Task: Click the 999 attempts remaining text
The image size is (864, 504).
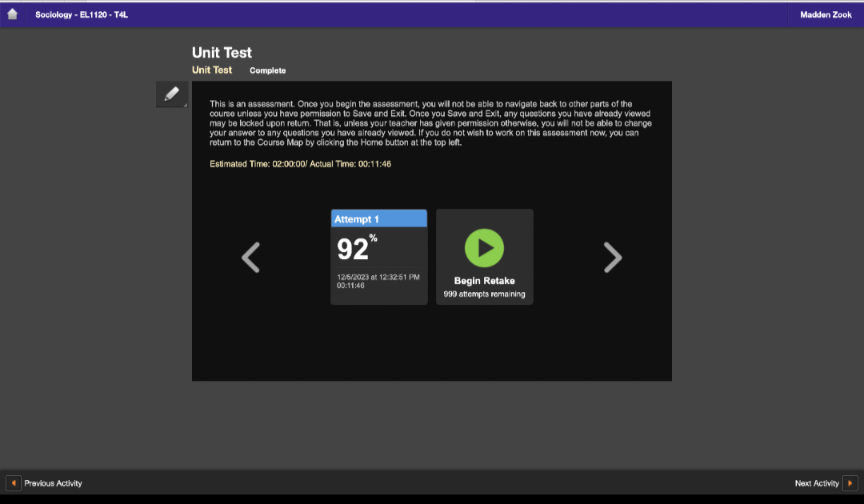Action: pos(484,294)
